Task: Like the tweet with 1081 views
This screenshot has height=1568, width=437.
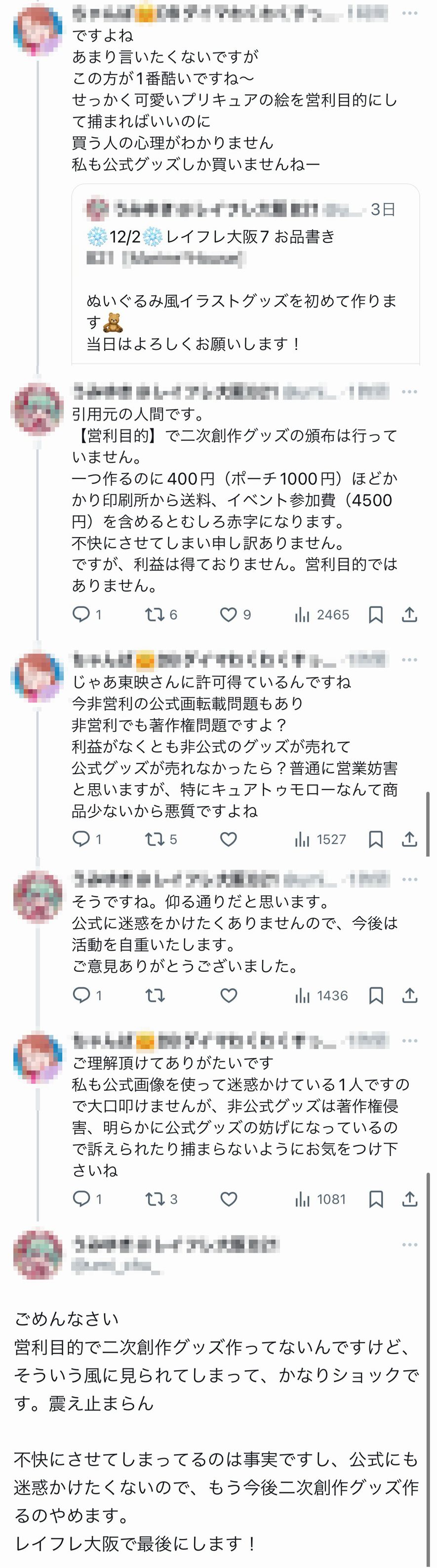Action: [228, 1199]
